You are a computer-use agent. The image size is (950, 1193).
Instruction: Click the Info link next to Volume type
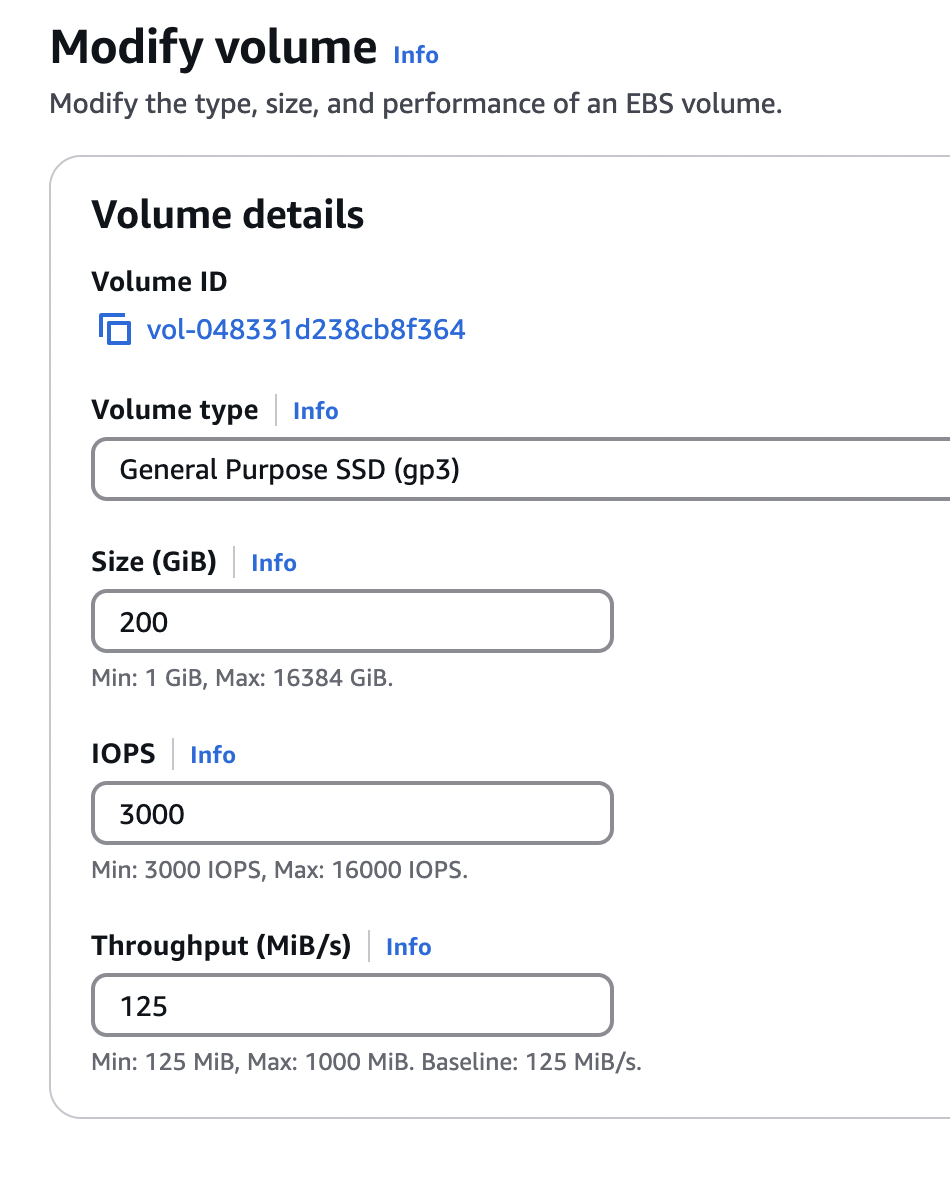[x=315, y=411]
